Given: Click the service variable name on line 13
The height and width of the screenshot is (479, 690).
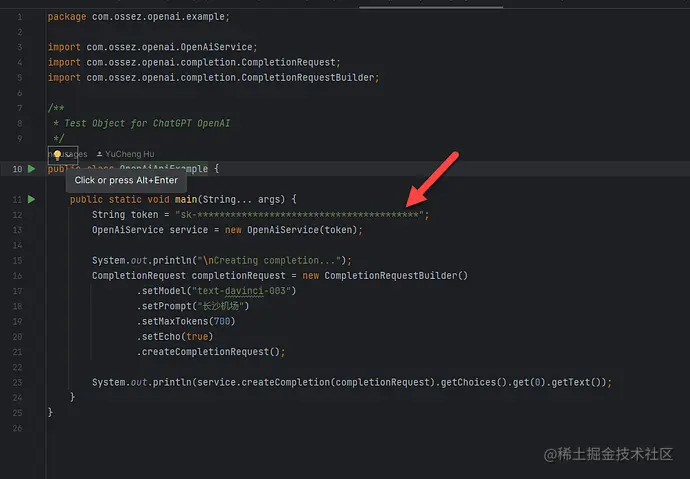Looking at the screenshot, I should (x=189, y=230).
